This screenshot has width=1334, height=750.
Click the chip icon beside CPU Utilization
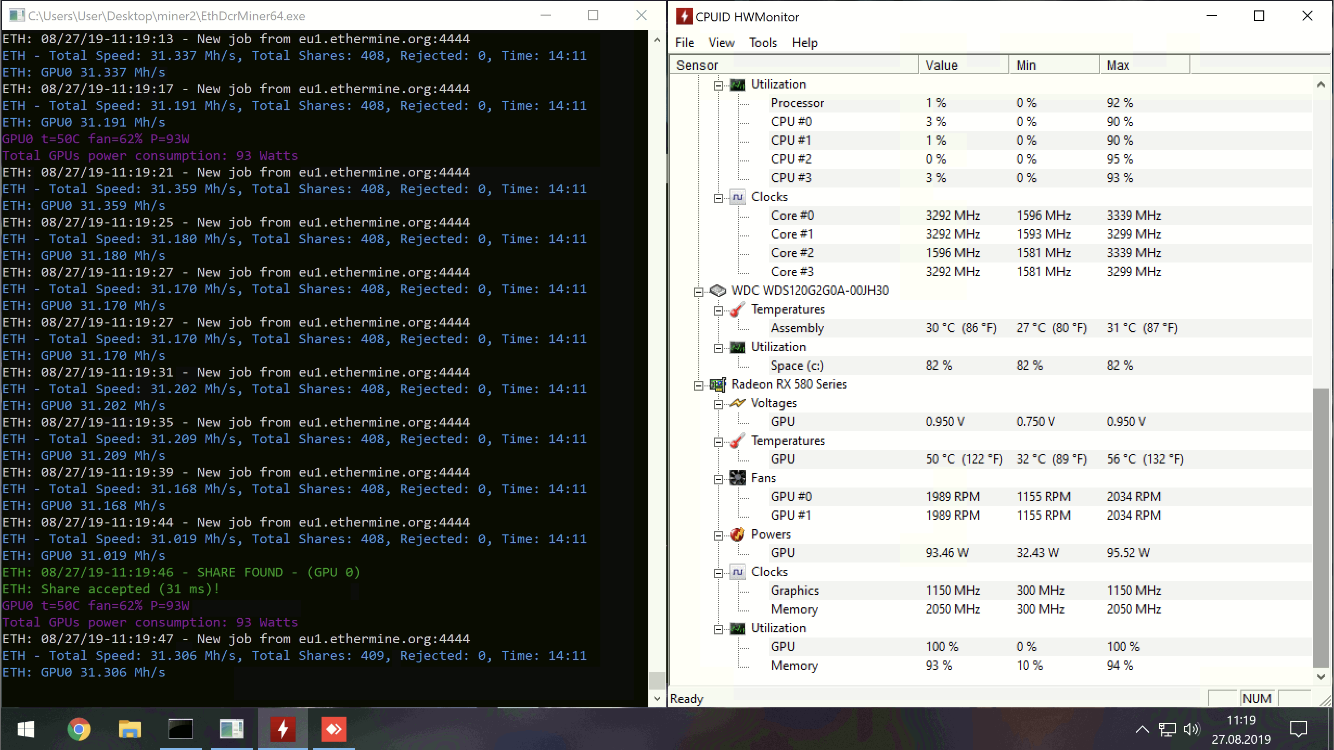(x=737, y=85)
